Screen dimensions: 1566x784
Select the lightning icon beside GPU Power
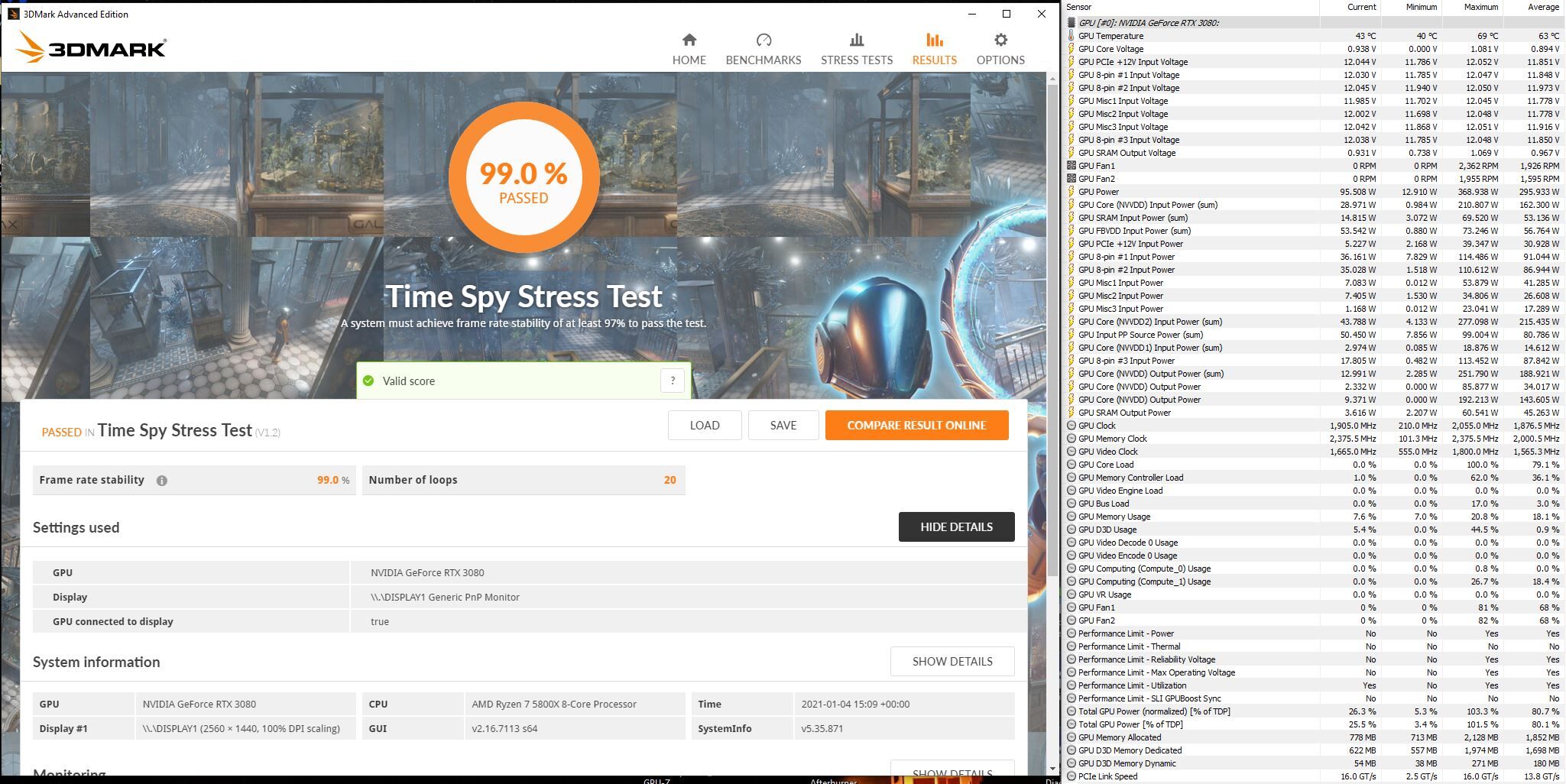1072,192
